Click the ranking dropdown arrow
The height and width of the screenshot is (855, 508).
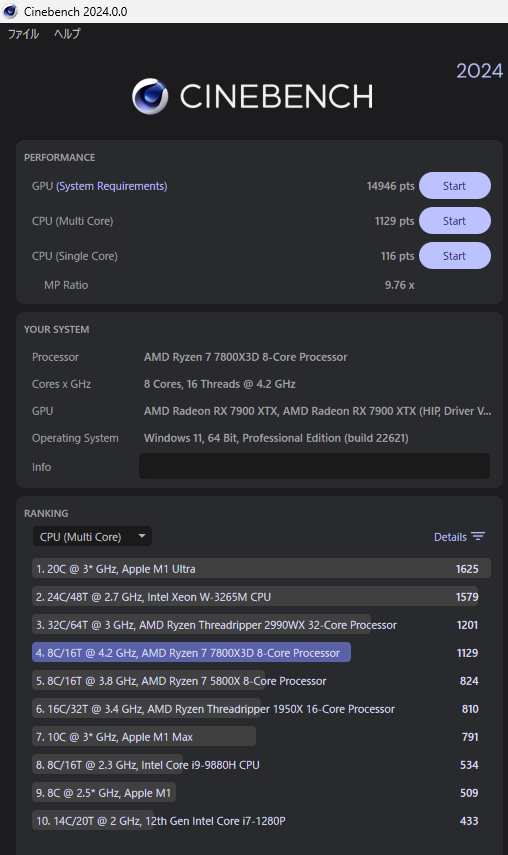(x=142, y=536)
